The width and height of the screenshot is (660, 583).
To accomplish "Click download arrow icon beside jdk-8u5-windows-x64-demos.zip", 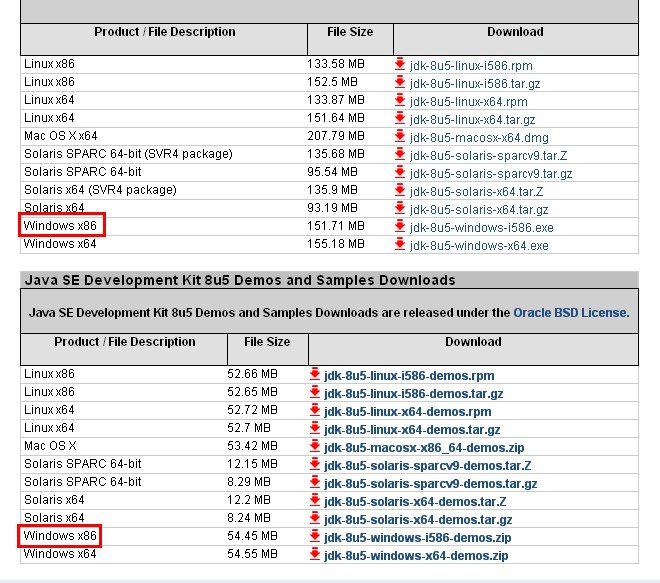I will (315, 554).
